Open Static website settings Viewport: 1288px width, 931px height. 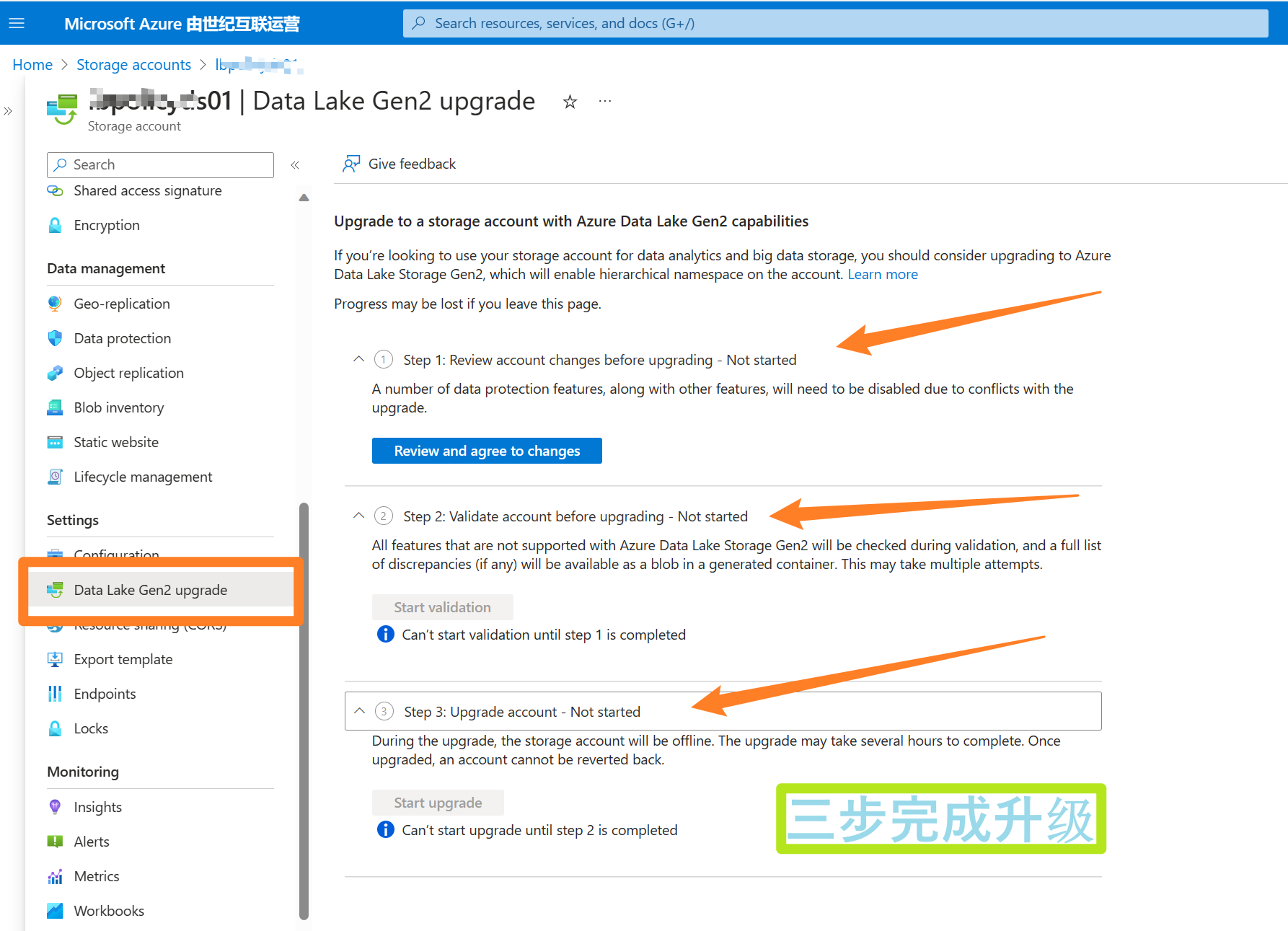(115, 442)
